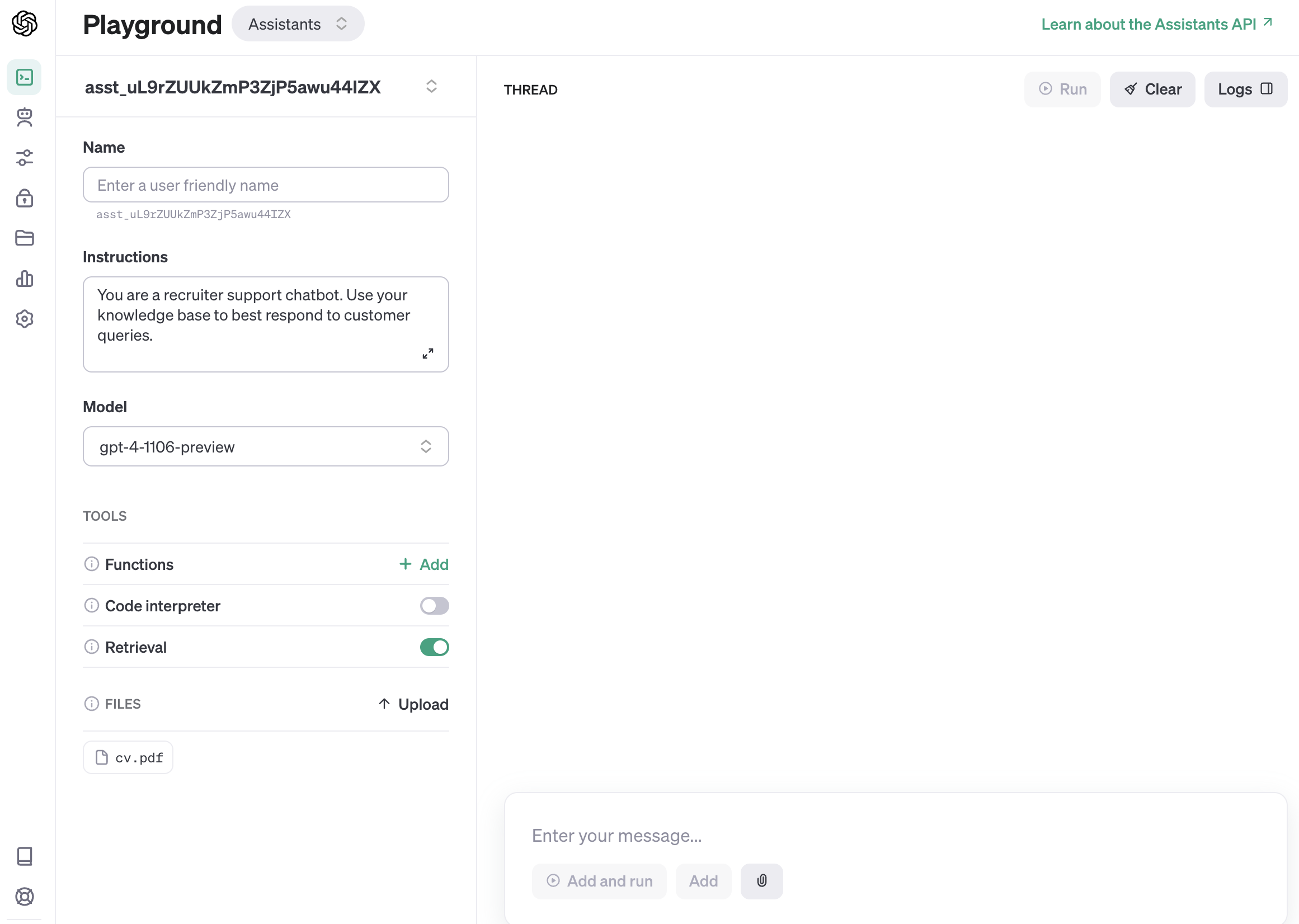This screenshot has width=1299, height=924.
Task: Open the Settings gear in sidebar
Action: coord(25,319)
